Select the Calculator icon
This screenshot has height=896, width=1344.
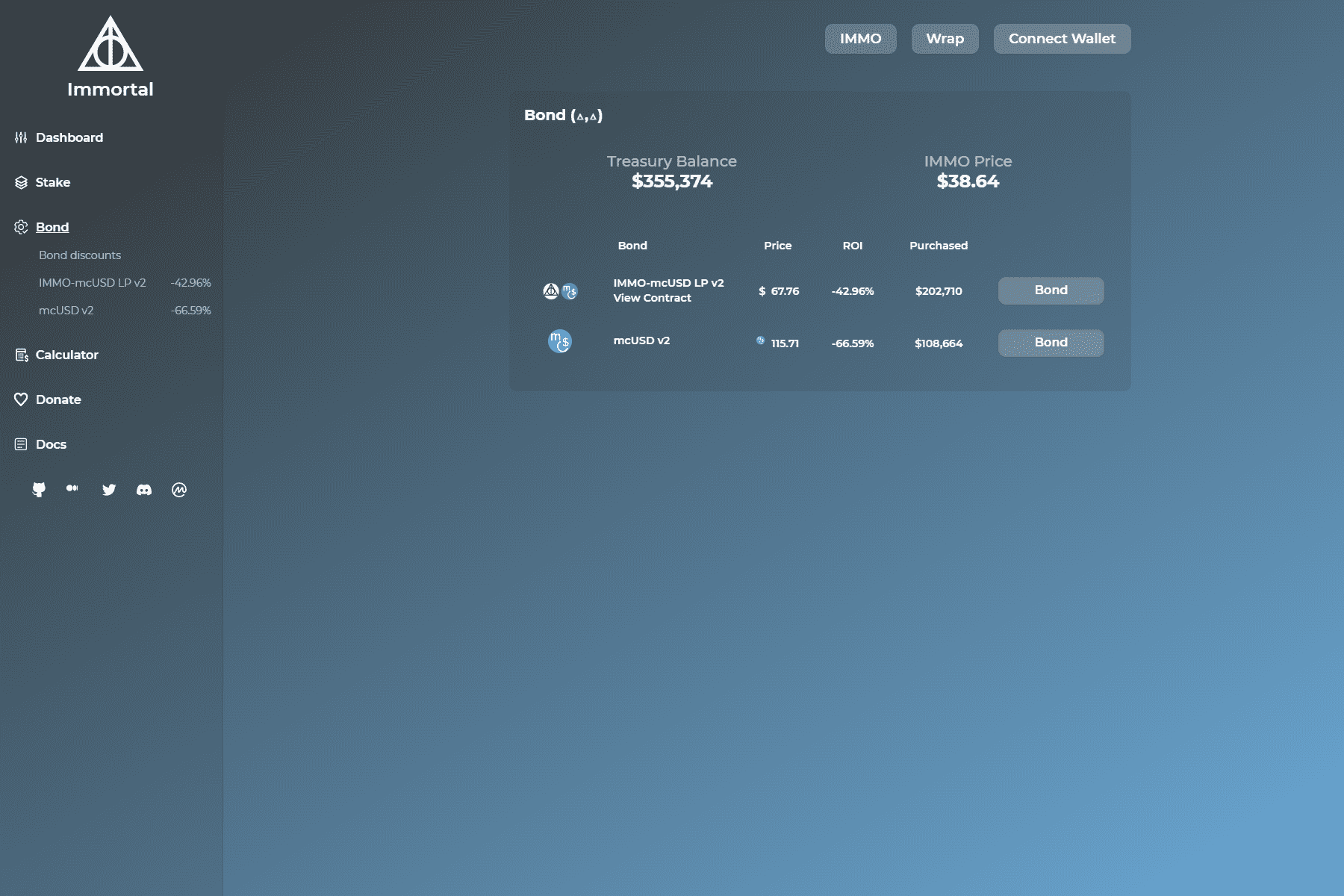(x=20, y=355)
